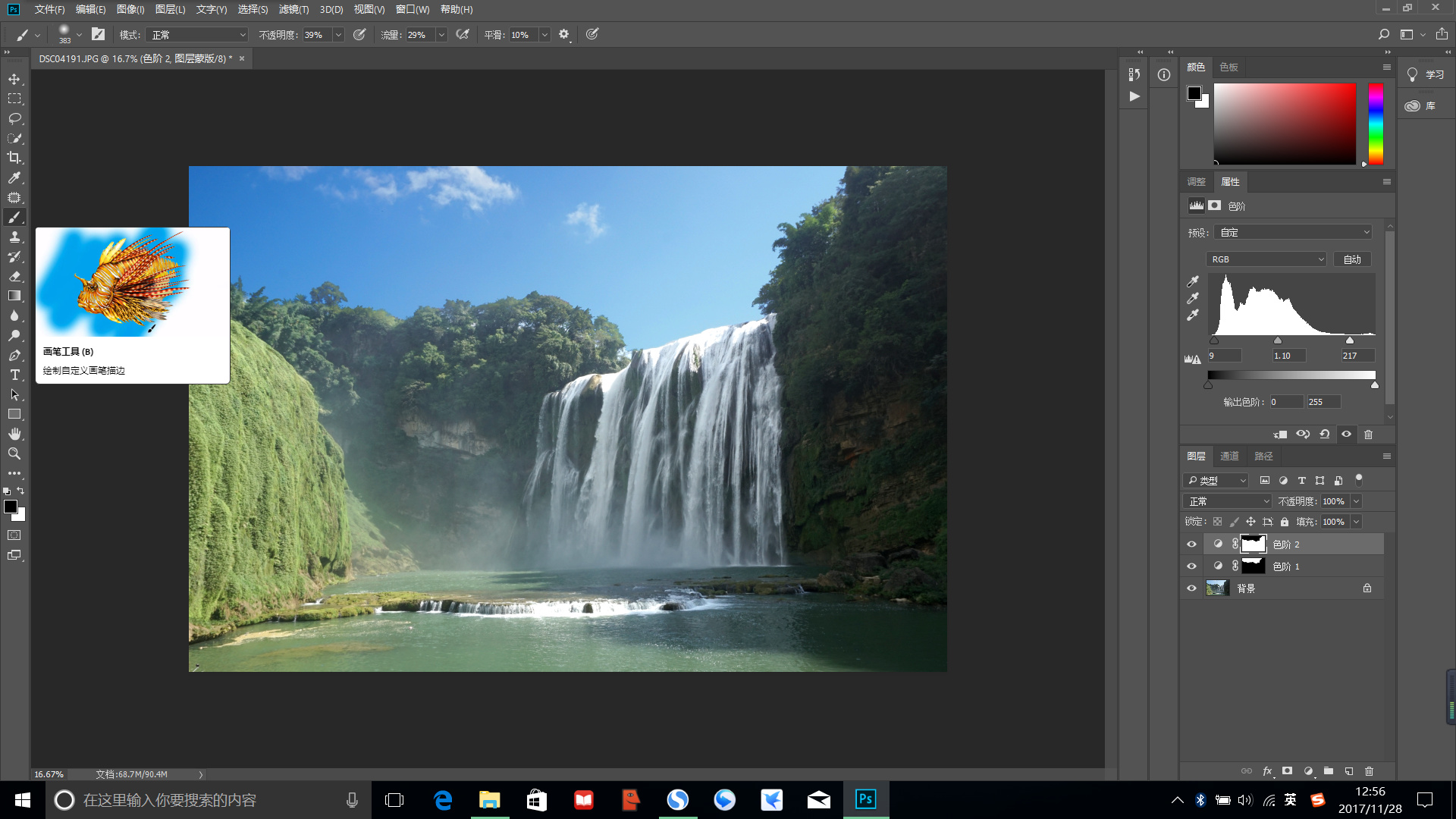Open the 预设 preset dropdown

(x=1294, y=233)
